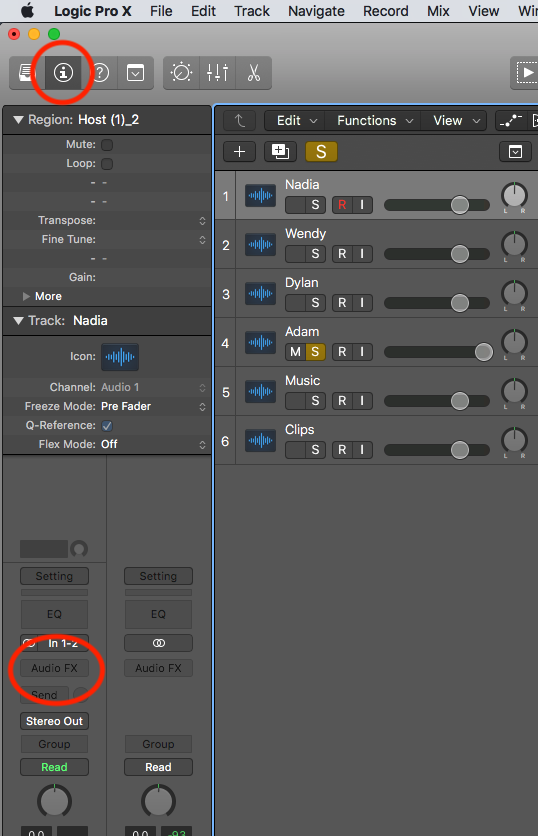Enable input monitoring on Wendy track
The height and width of the screenshot is (836, 538).
[362, 254]
